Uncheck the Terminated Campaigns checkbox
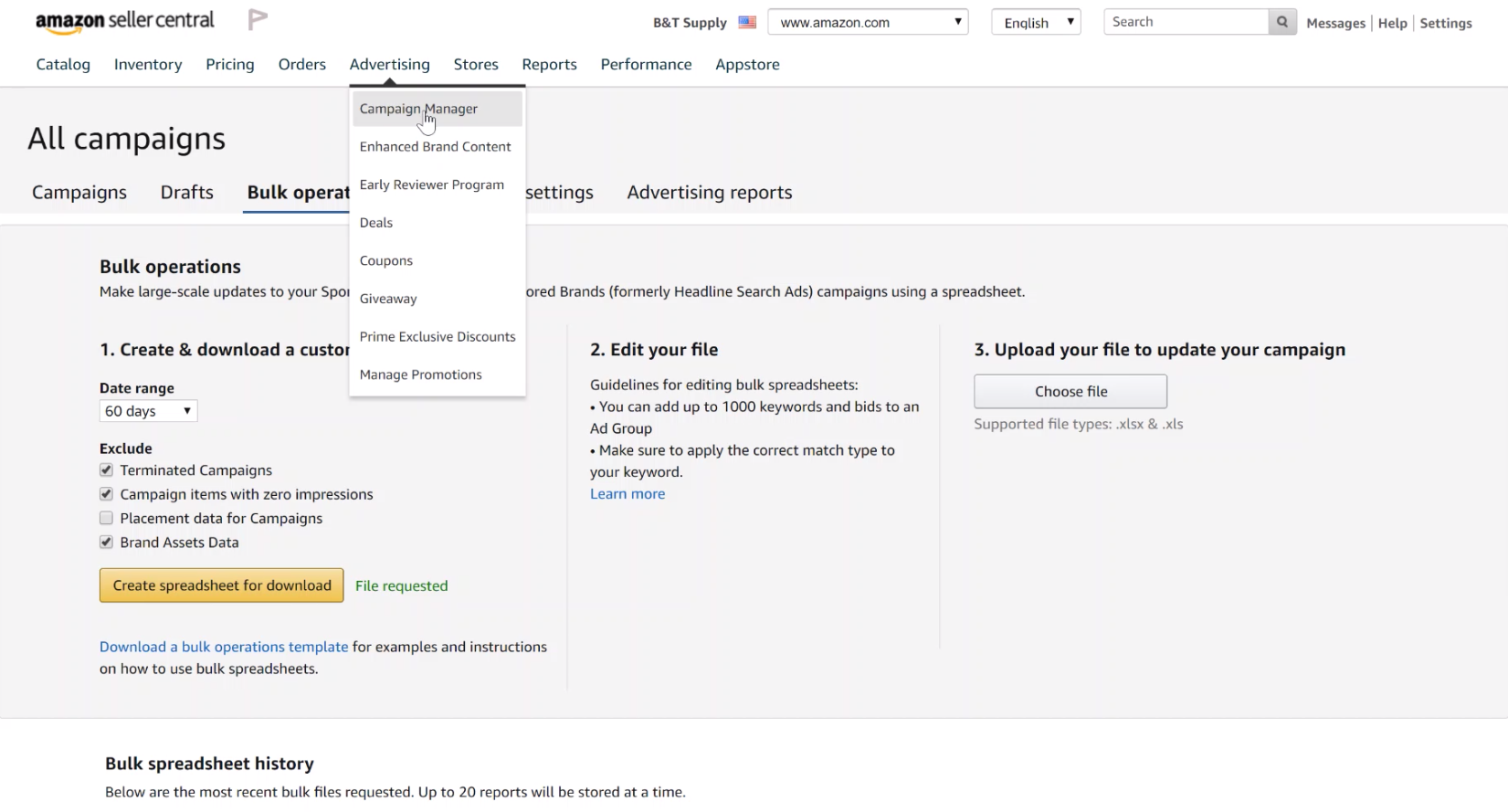Viewport: 1508px width, 812px height. point(107,470)
